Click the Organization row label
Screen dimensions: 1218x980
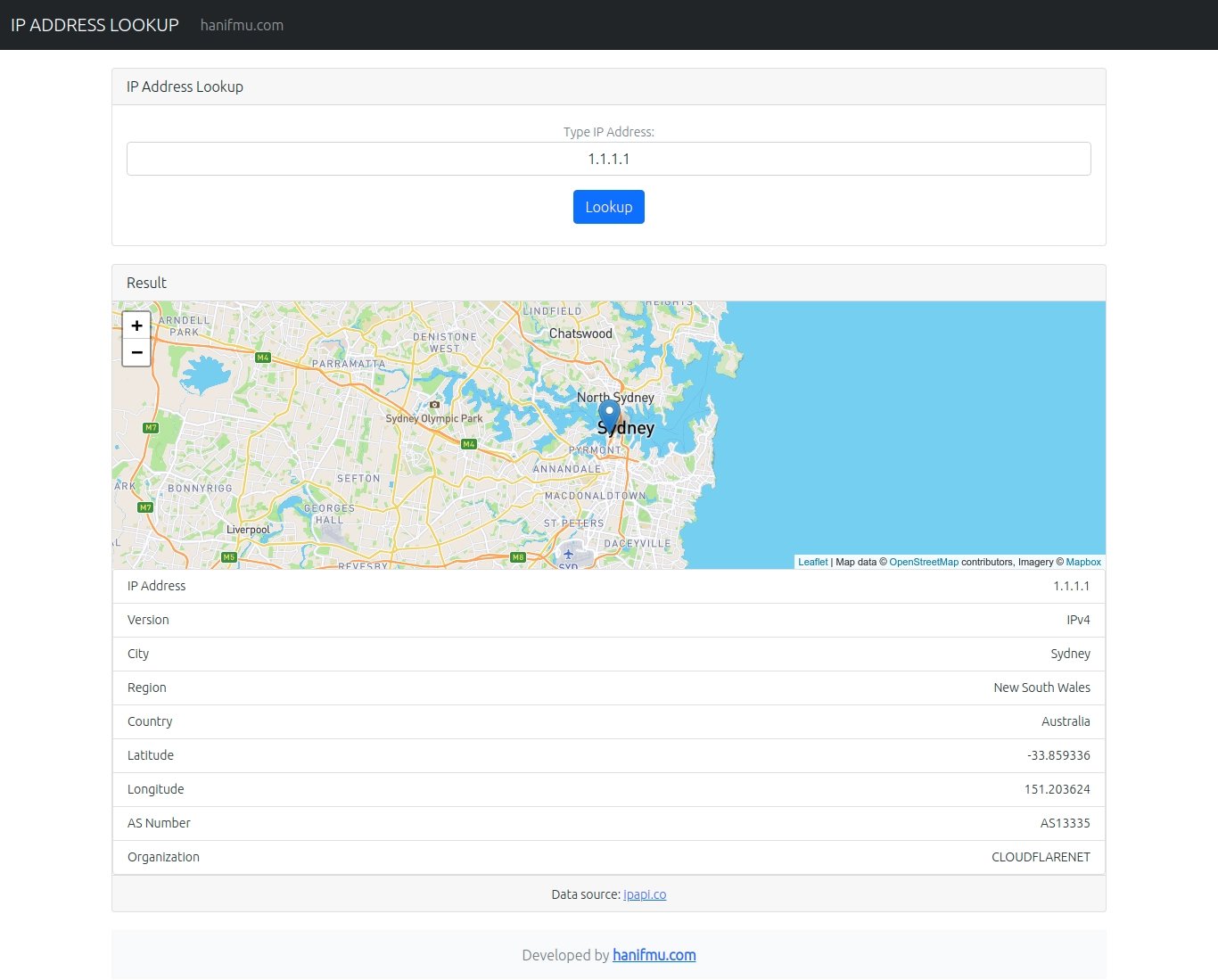tap(163, 857)
